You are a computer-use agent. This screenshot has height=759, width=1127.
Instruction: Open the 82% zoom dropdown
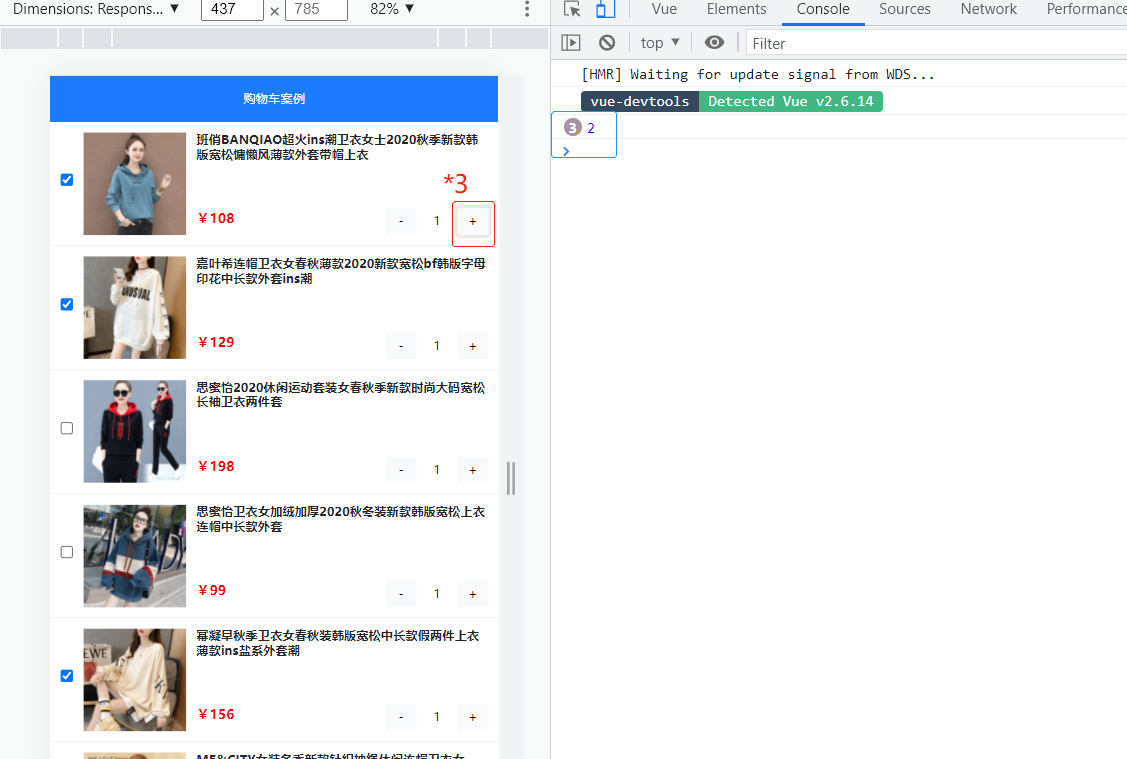[x=392, y=9]
